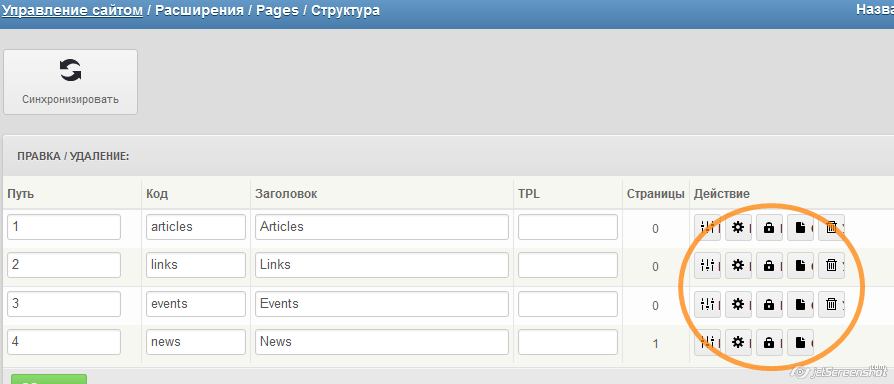Click the Код field with events

pyautogui.click(x=196, y=304)
